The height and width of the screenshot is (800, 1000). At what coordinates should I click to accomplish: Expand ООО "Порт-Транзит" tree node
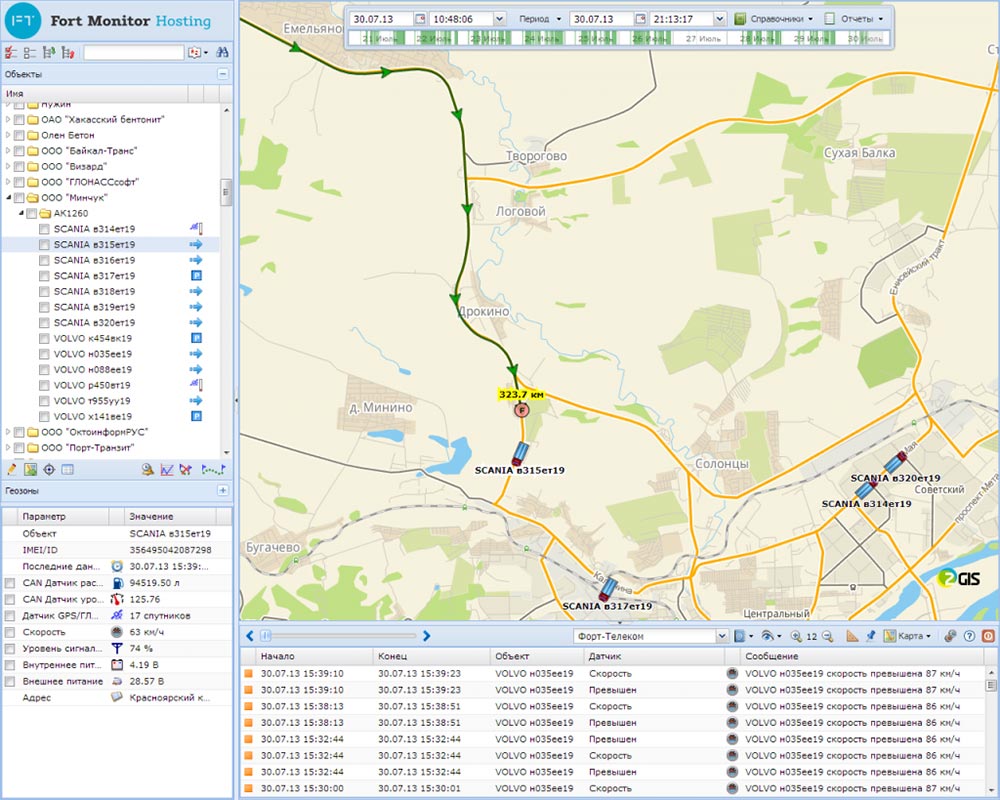pos(8,448)
